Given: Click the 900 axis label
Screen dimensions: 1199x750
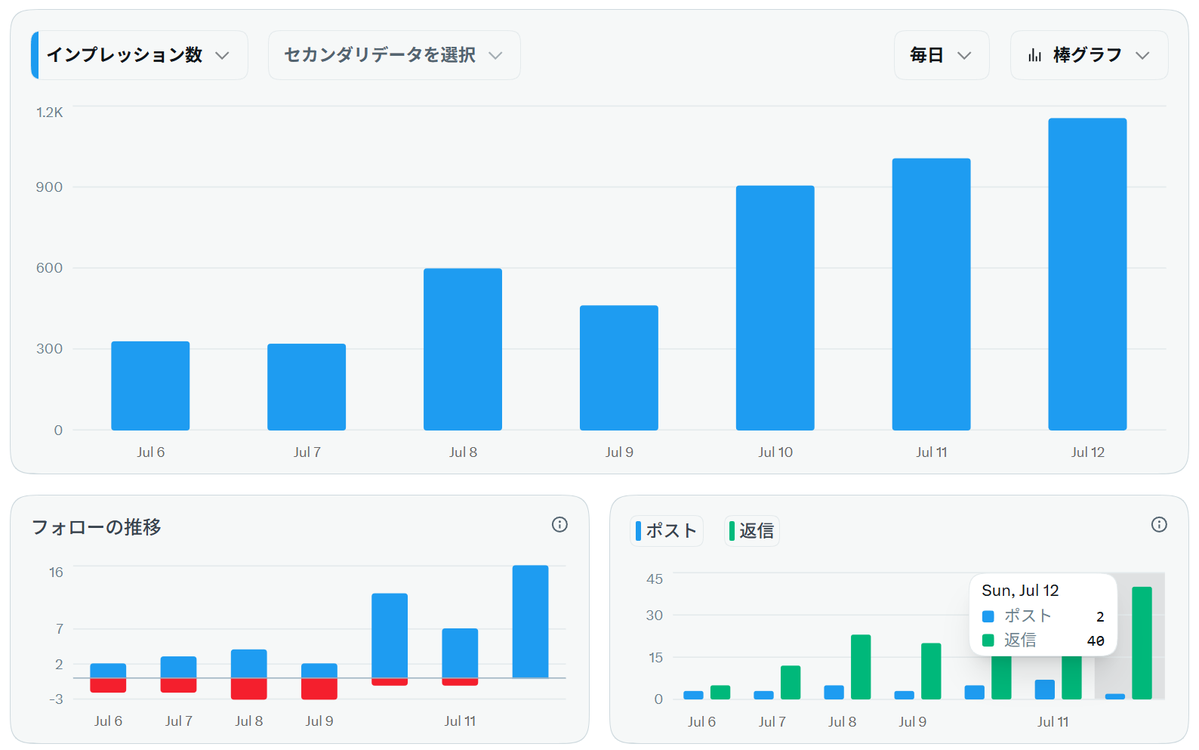Looking at the screenshot, I should click(49, 187).
